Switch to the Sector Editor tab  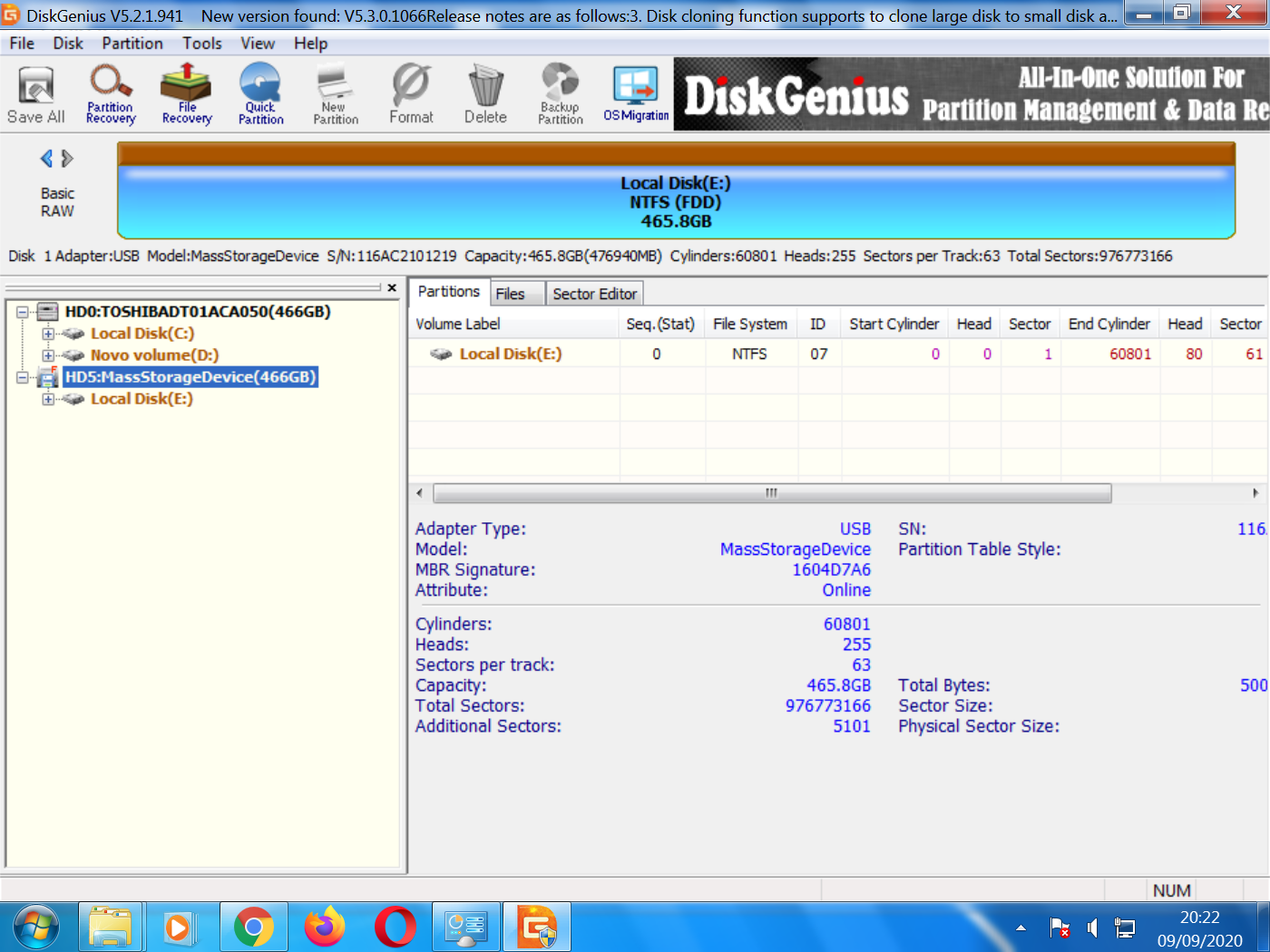tap(595, 294)
